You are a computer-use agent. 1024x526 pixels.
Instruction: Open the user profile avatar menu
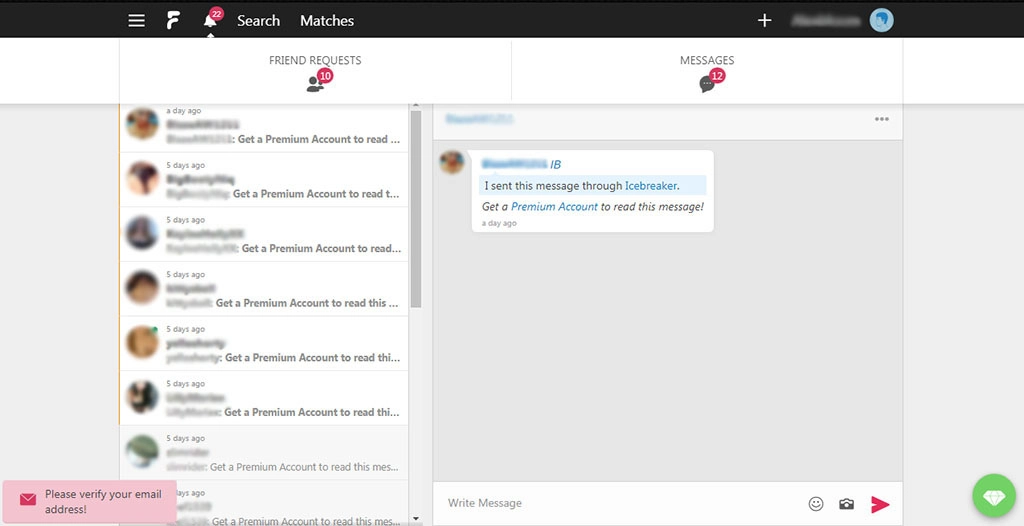pos(881,20)
